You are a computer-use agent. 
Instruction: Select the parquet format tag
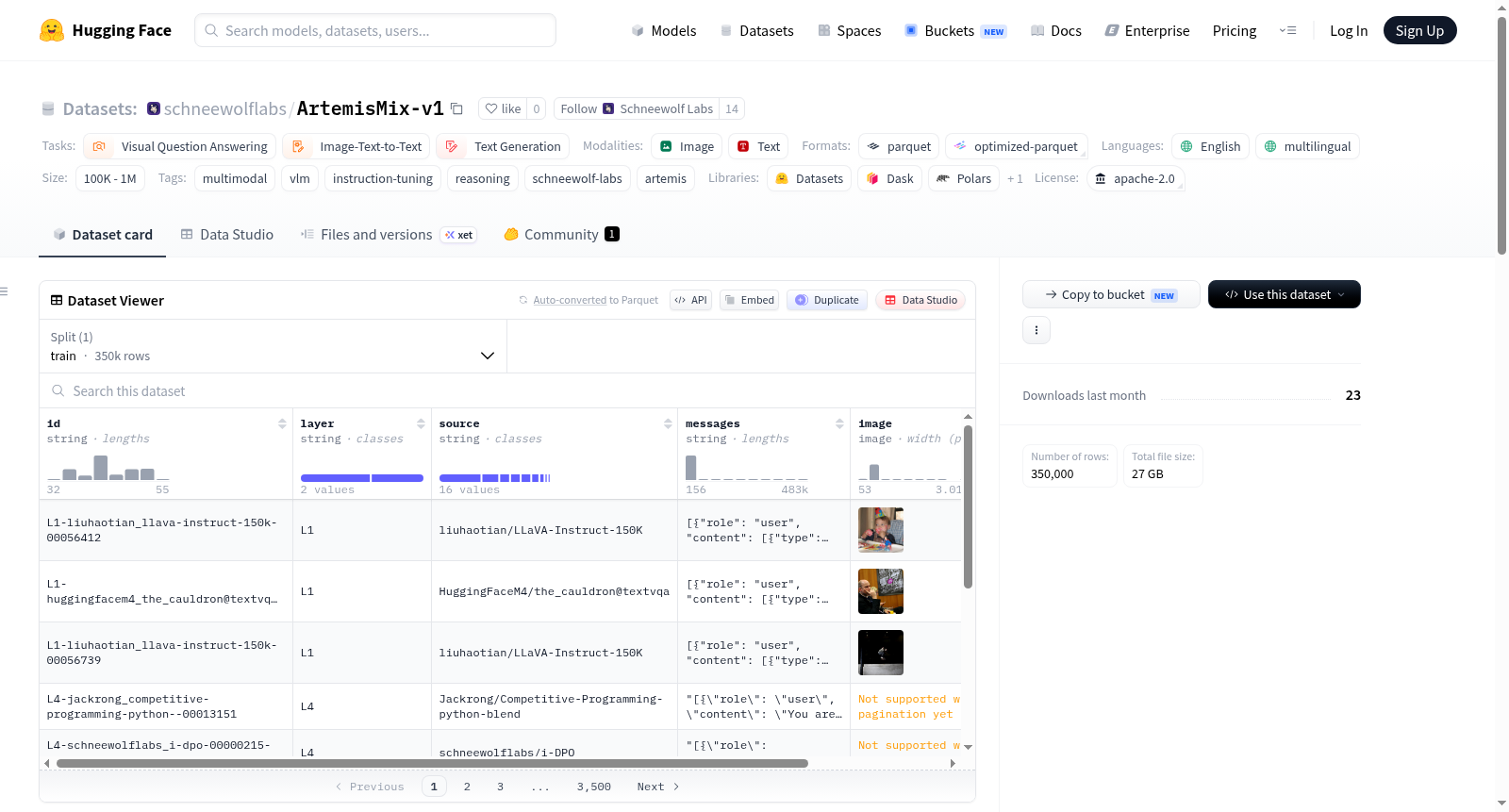pos(899,146)
